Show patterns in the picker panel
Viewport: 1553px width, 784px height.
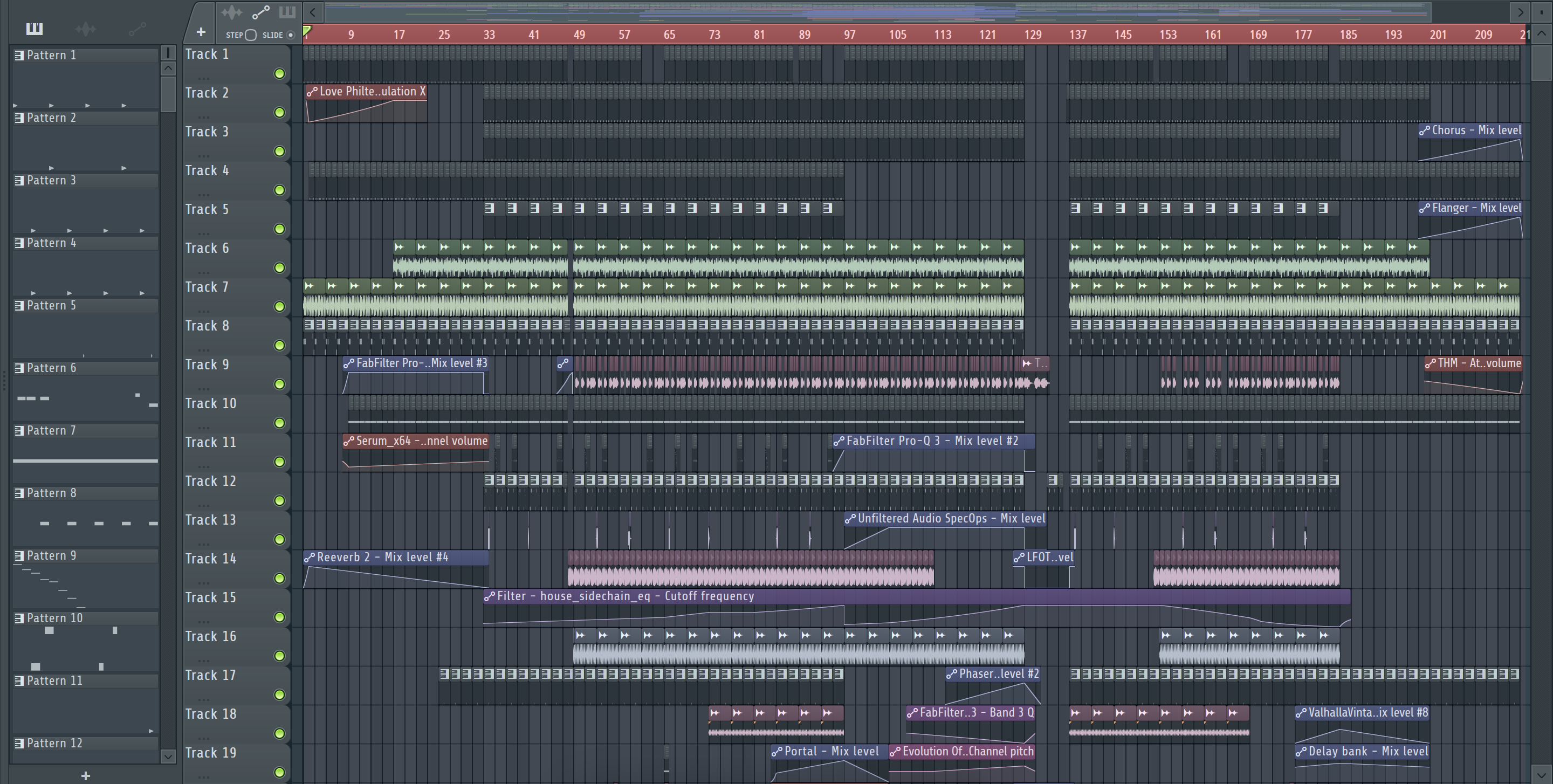35,29
